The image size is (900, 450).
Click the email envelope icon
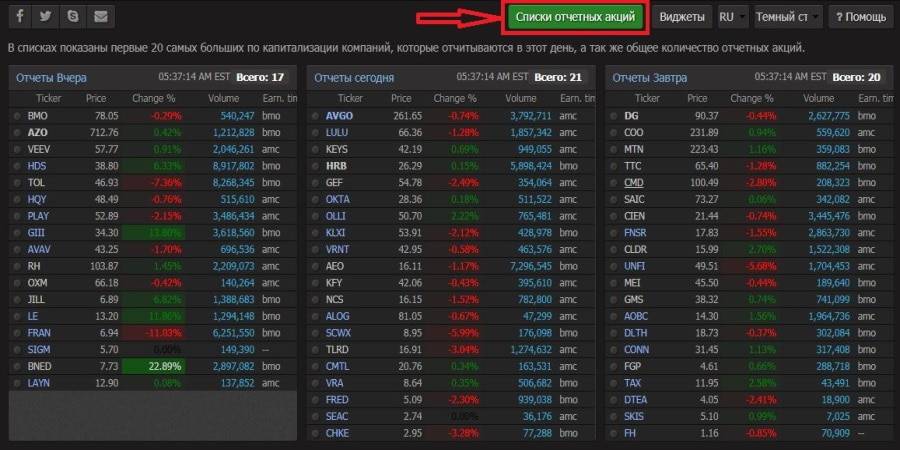99,17
